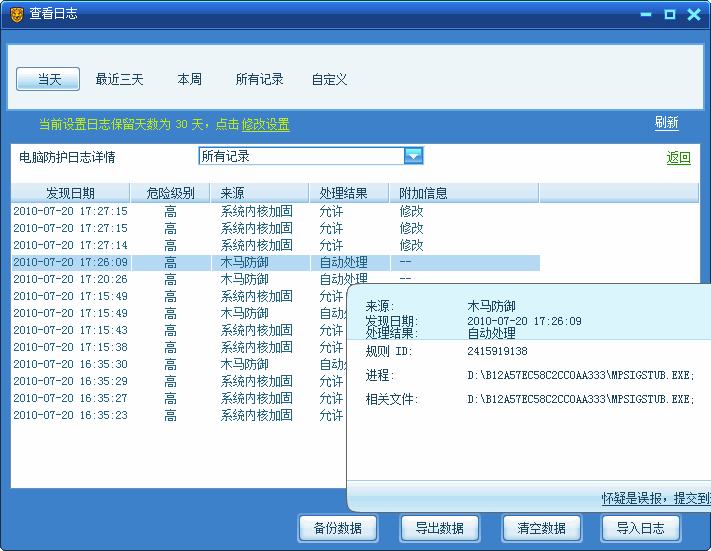Viewport: 711px width, 551px height.
Task: Choose the 自定义 tab
Action: click(329, 79)
